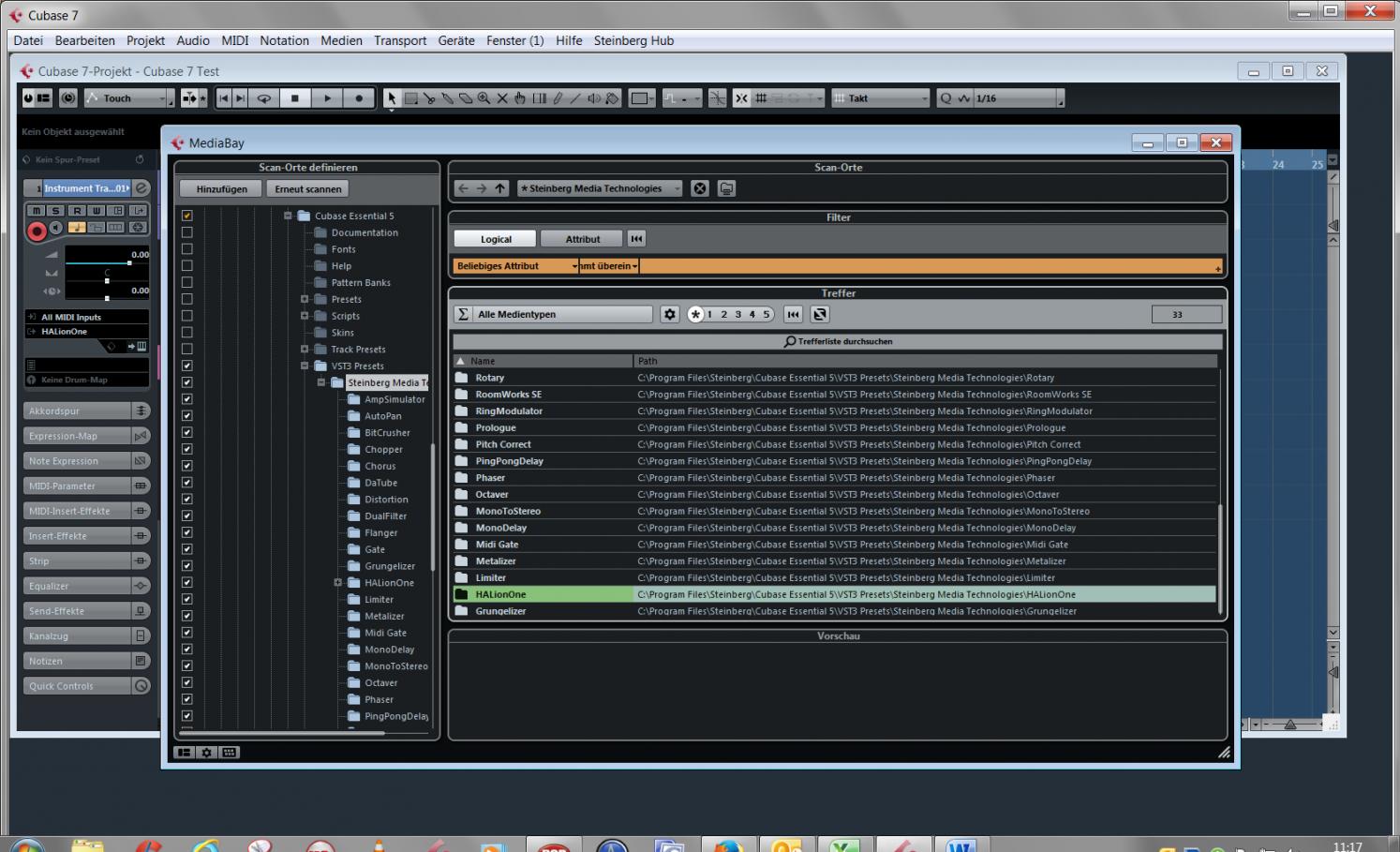The image size is (1400, 852).
Task: Click the Erneut scannen button
Action: click(x=308, y=188)
